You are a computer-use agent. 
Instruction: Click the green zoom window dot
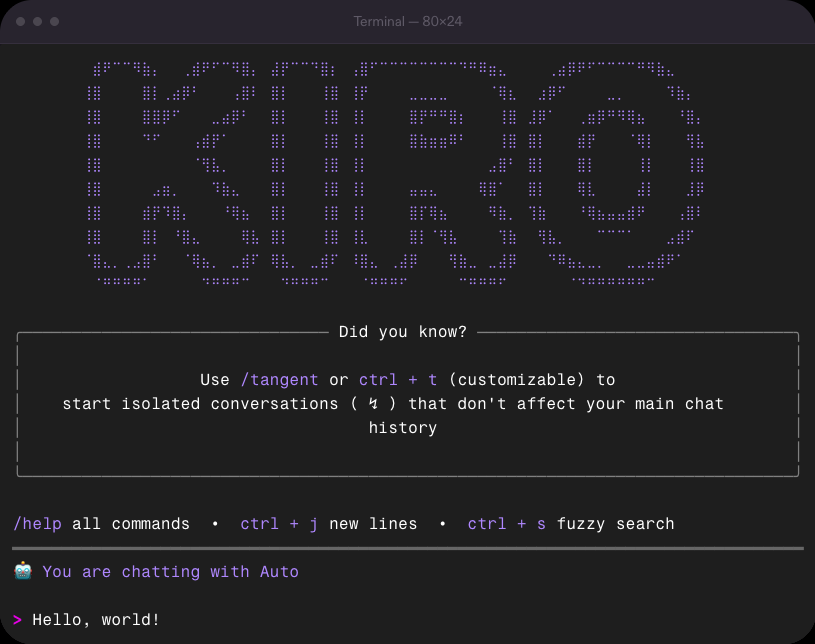pos(55,21)
